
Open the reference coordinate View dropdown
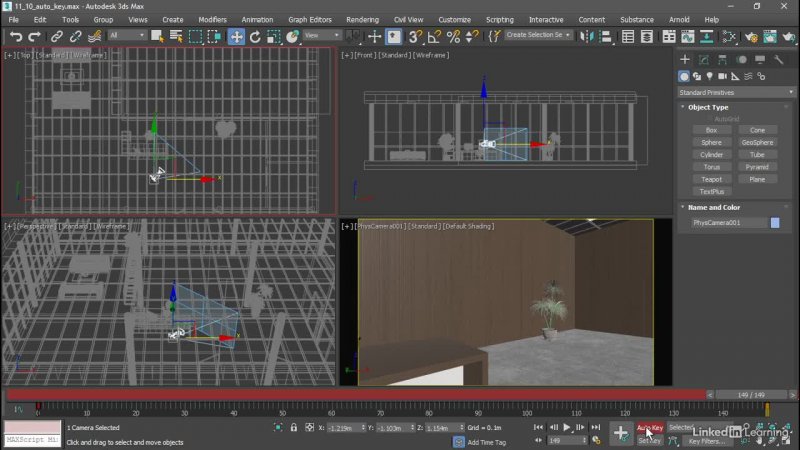coord(321,35)
